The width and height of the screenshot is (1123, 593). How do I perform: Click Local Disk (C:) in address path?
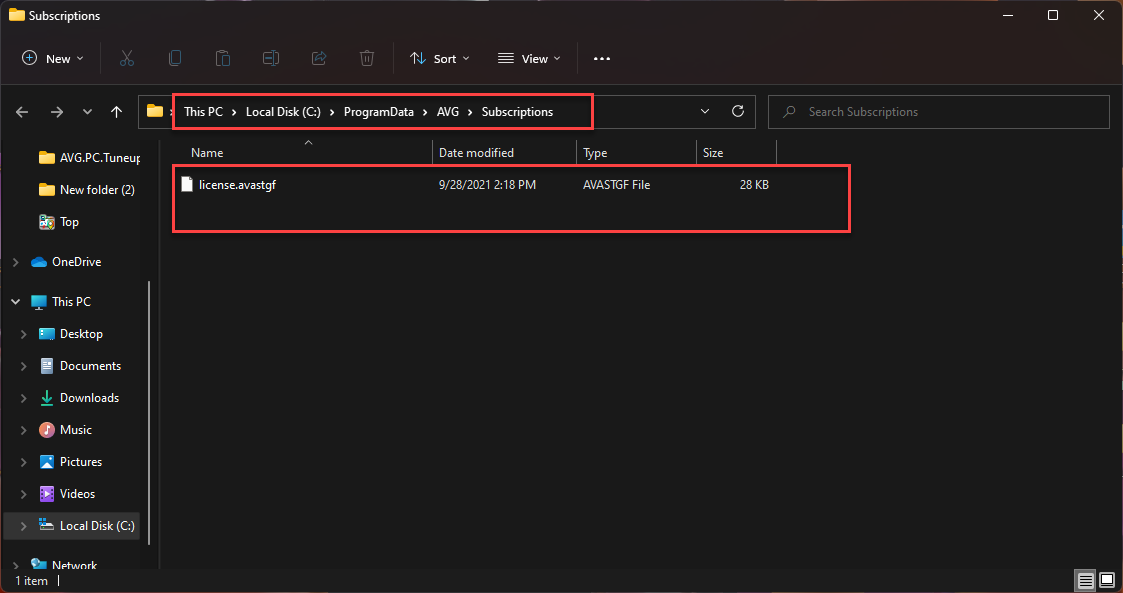click(283, 112)
